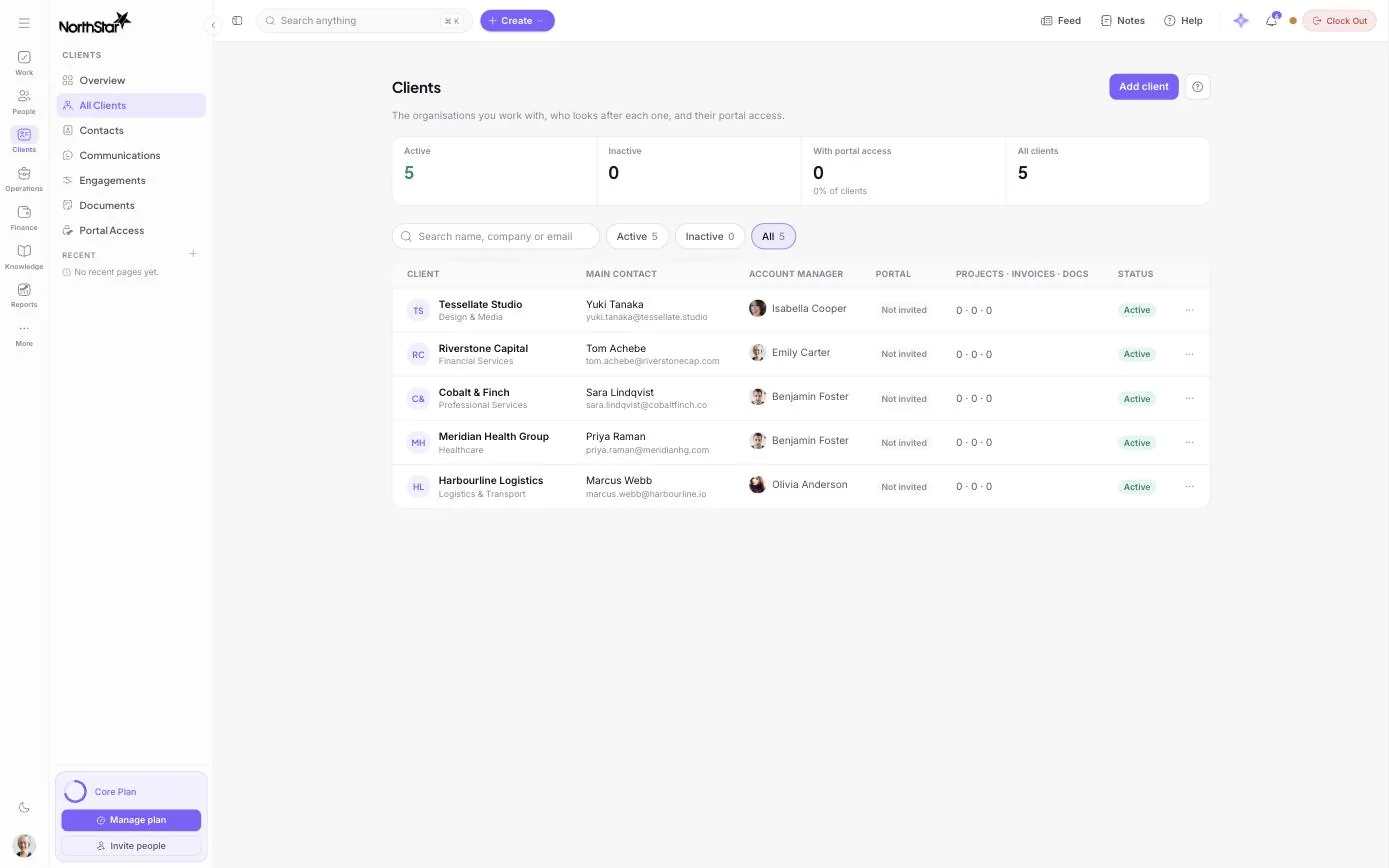Open row actions for Tessellate Studio

point(1189,310)
